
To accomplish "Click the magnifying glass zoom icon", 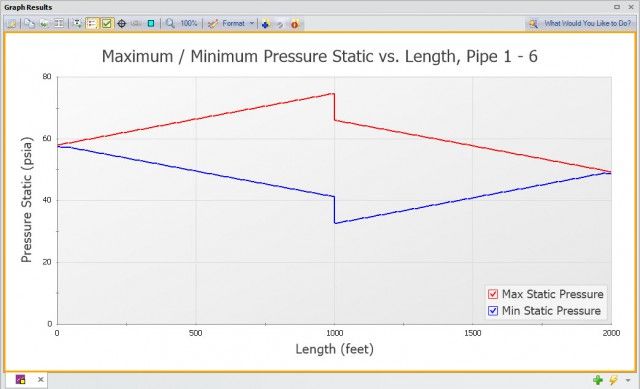I will pos(170,24).
